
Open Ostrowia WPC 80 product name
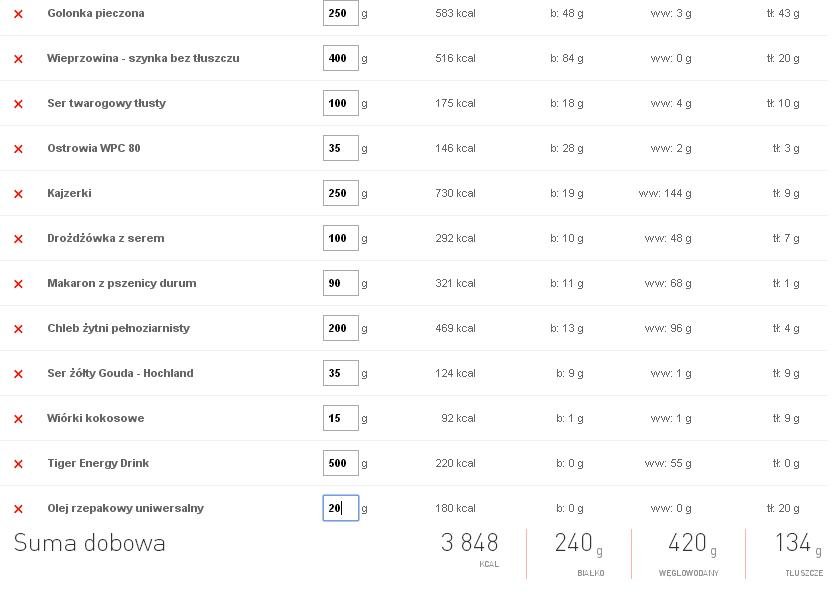(93, 148)
